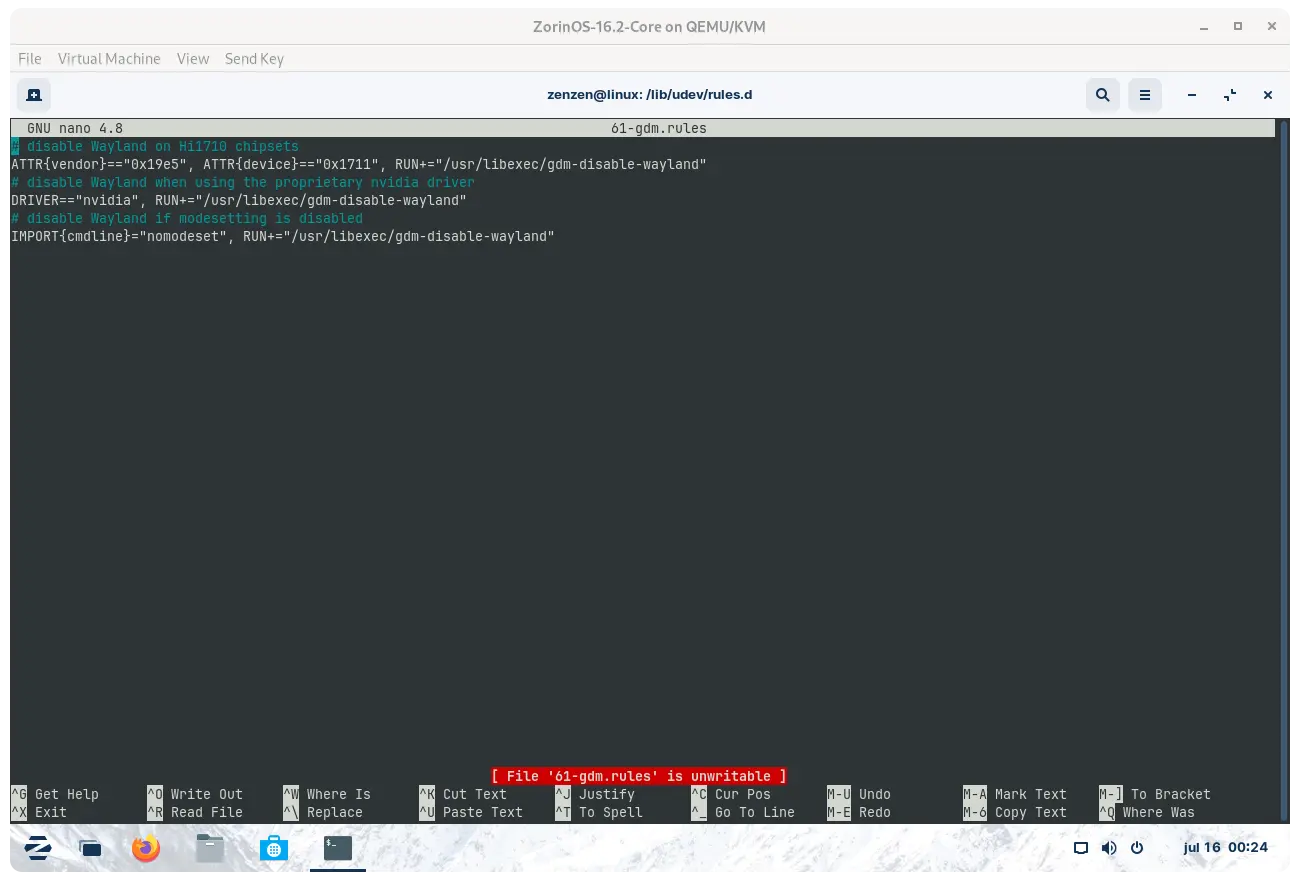Screen dimensions: 1300x882
Task: Click the proprietary nvidia driver comment line
Action: coord(243,182)
